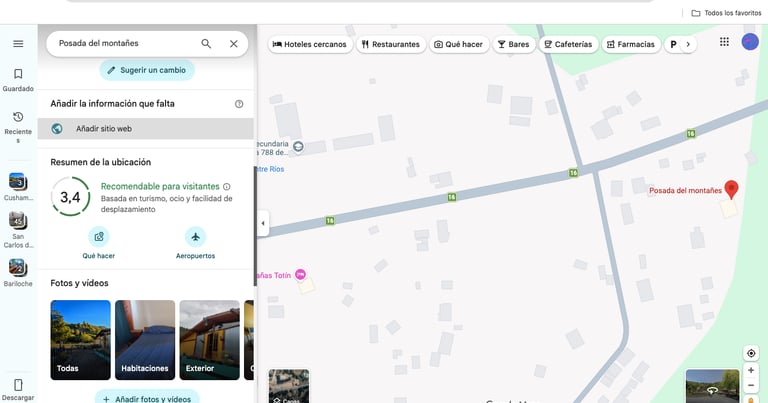Click the search magnifier icon
This screenshot has width=768, height=403.
[206, 44]
